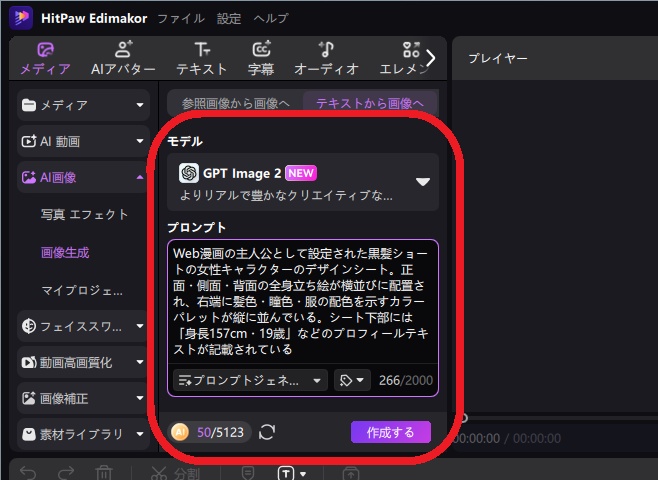
Task: Click inside the prompt text area
Action: 303,301
